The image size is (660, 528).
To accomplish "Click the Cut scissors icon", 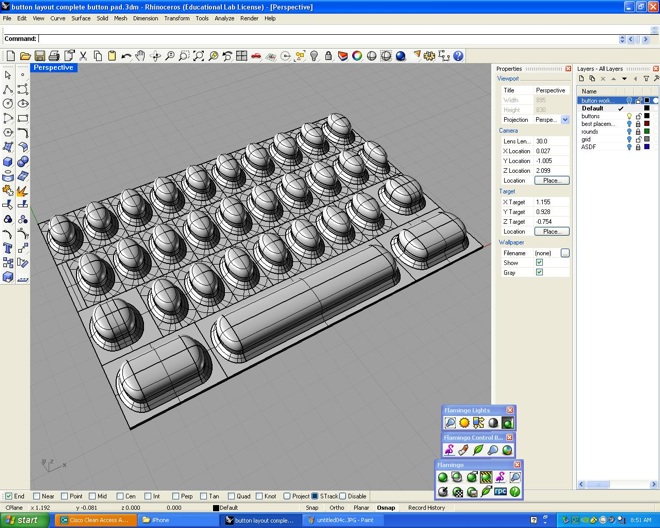I will click(83, 56).
